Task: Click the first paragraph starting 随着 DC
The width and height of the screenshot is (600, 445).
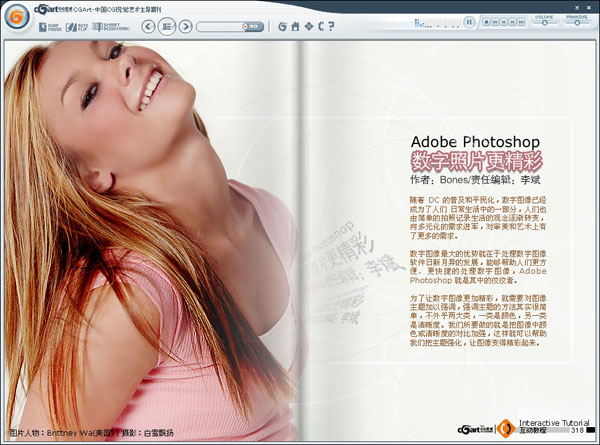Action: (x=478, y=218)
